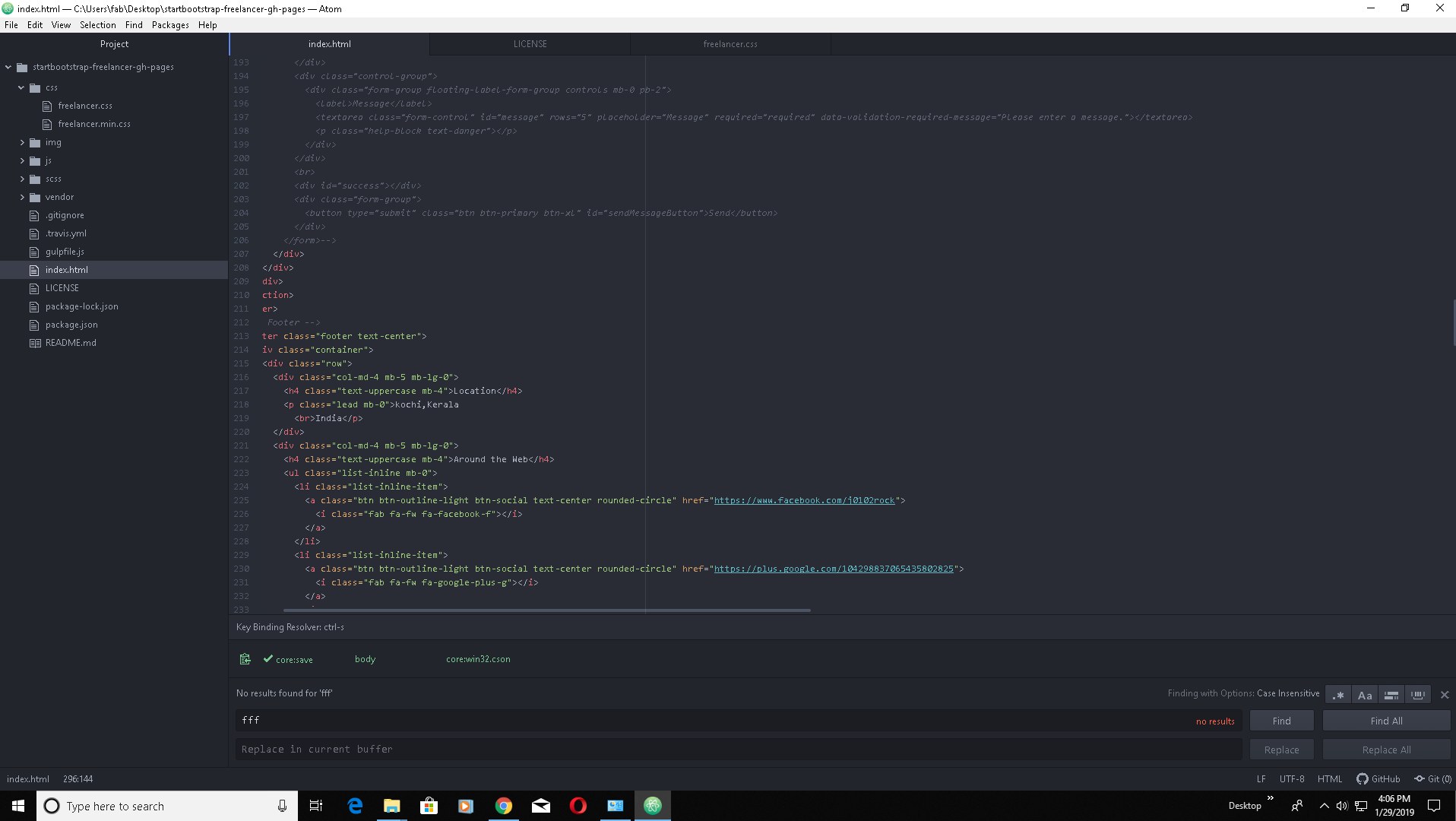Open package-lock.json in project tree
1456x821 pixels.
pyautogui.click(x=81, y=306)
